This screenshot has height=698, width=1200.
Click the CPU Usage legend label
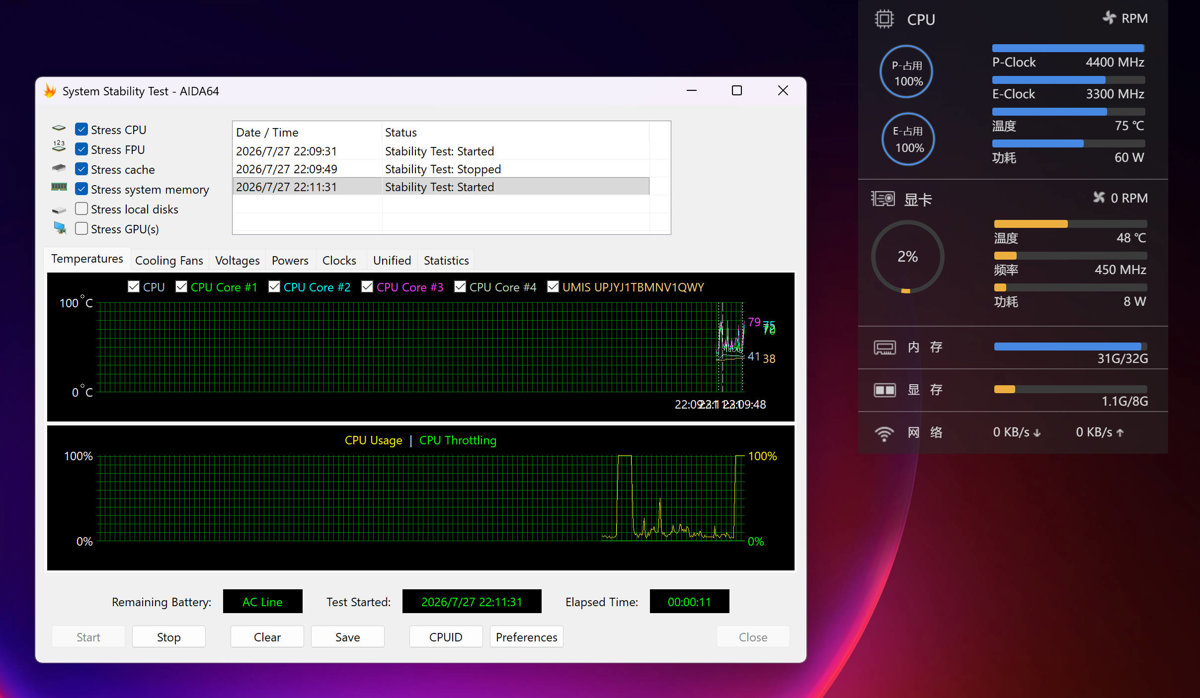click(x=373, y=440)
